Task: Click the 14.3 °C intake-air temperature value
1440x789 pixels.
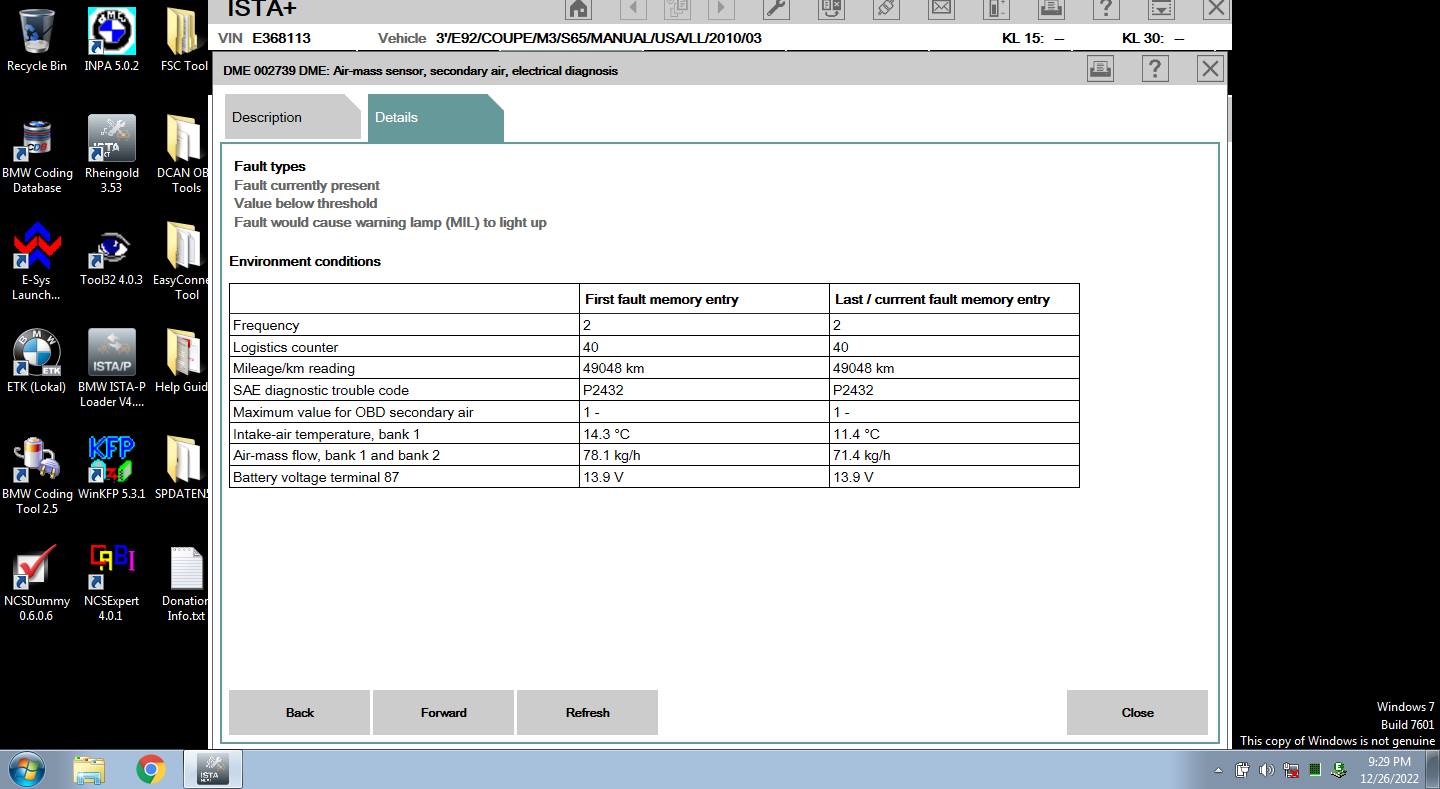Action: coord(608,434)
